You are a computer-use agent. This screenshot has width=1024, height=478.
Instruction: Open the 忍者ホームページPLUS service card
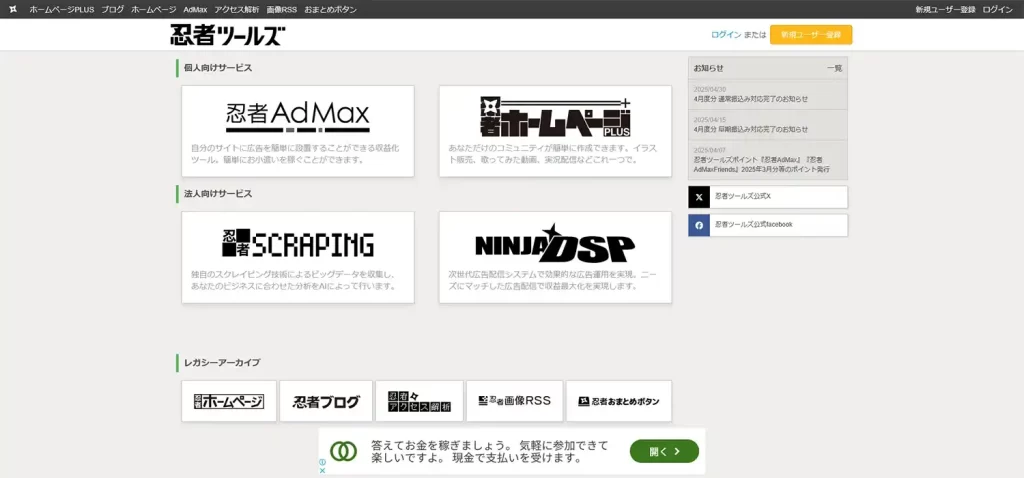point(555,131)
